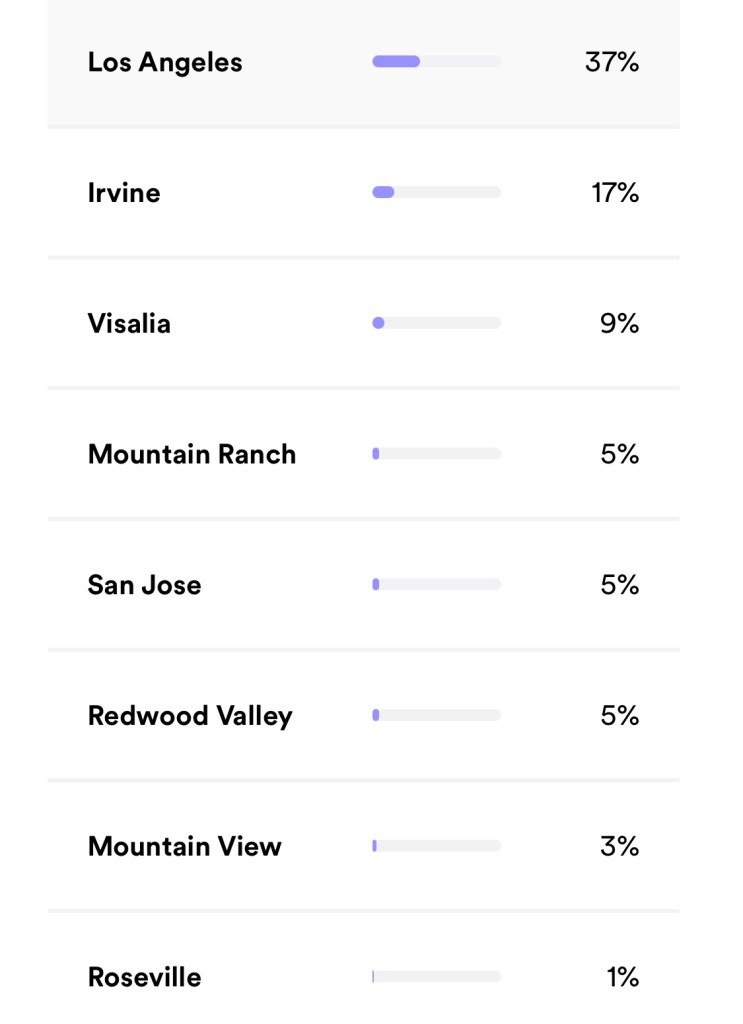Click the 37% value for Los Angeles
This screenshot has height=1024, width=743.
click(x=612, y=62)
